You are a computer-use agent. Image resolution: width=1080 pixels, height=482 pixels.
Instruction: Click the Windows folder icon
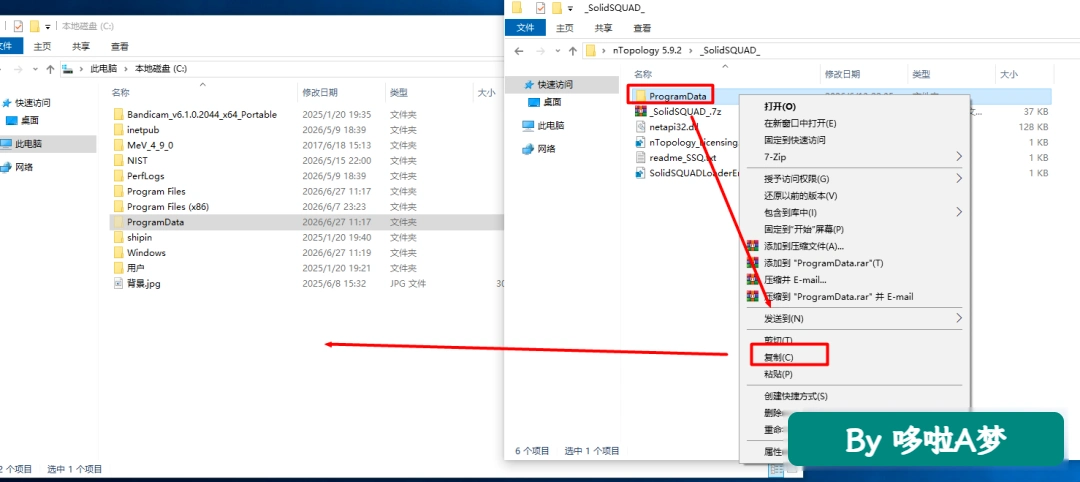118,253
